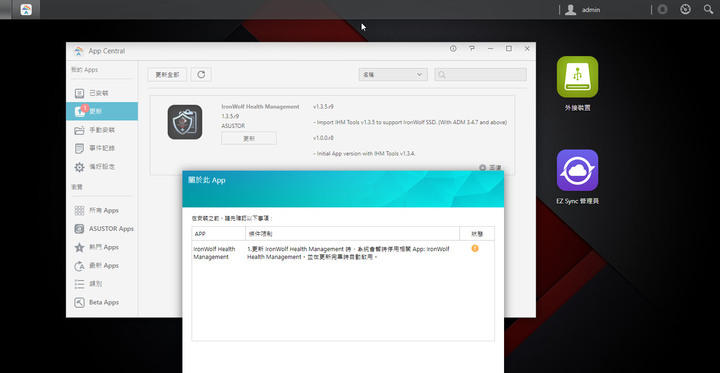The image size is (720, 373).
Task: Open App Central info icon
Action: pos(453,49)
